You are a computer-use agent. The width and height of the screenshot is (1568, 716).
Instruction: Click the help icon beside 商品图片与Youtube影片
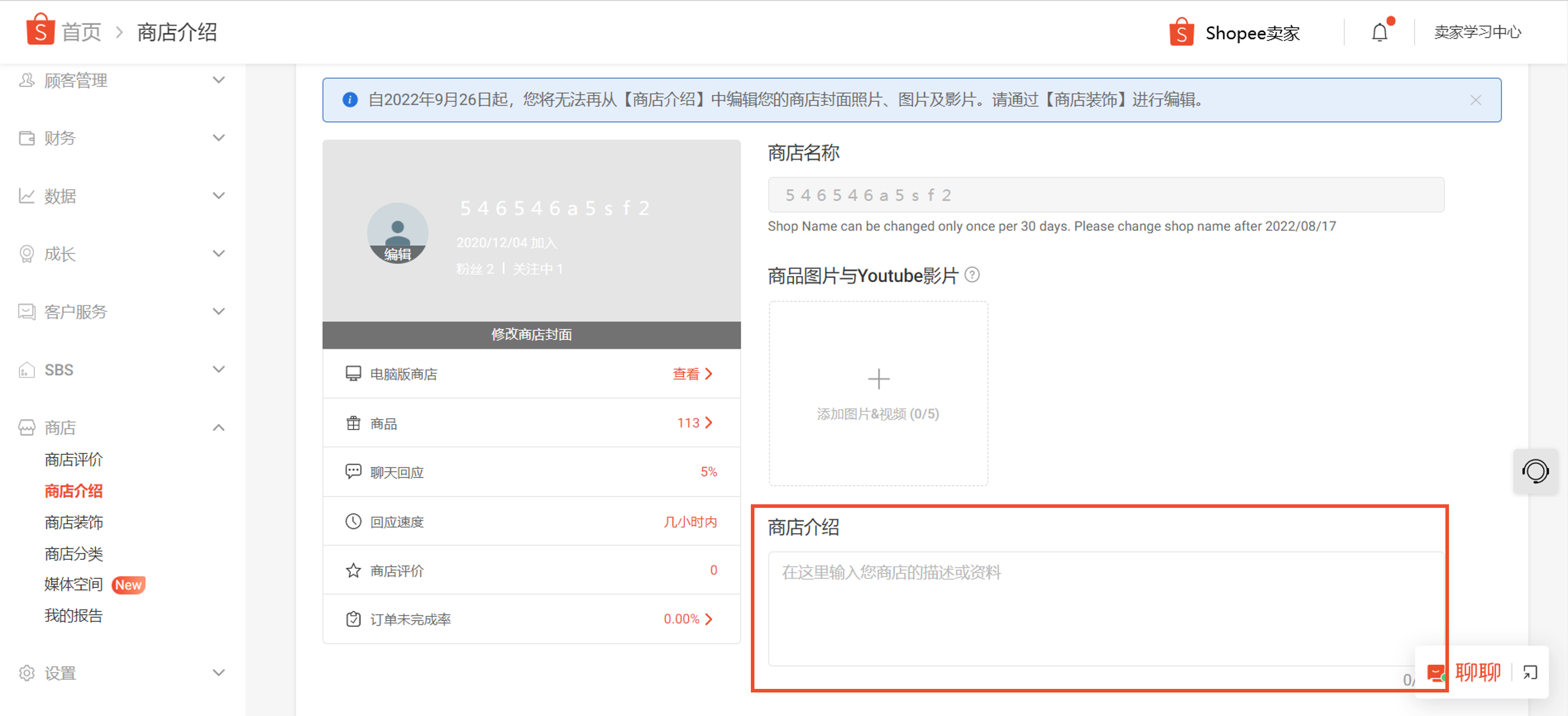972,275
